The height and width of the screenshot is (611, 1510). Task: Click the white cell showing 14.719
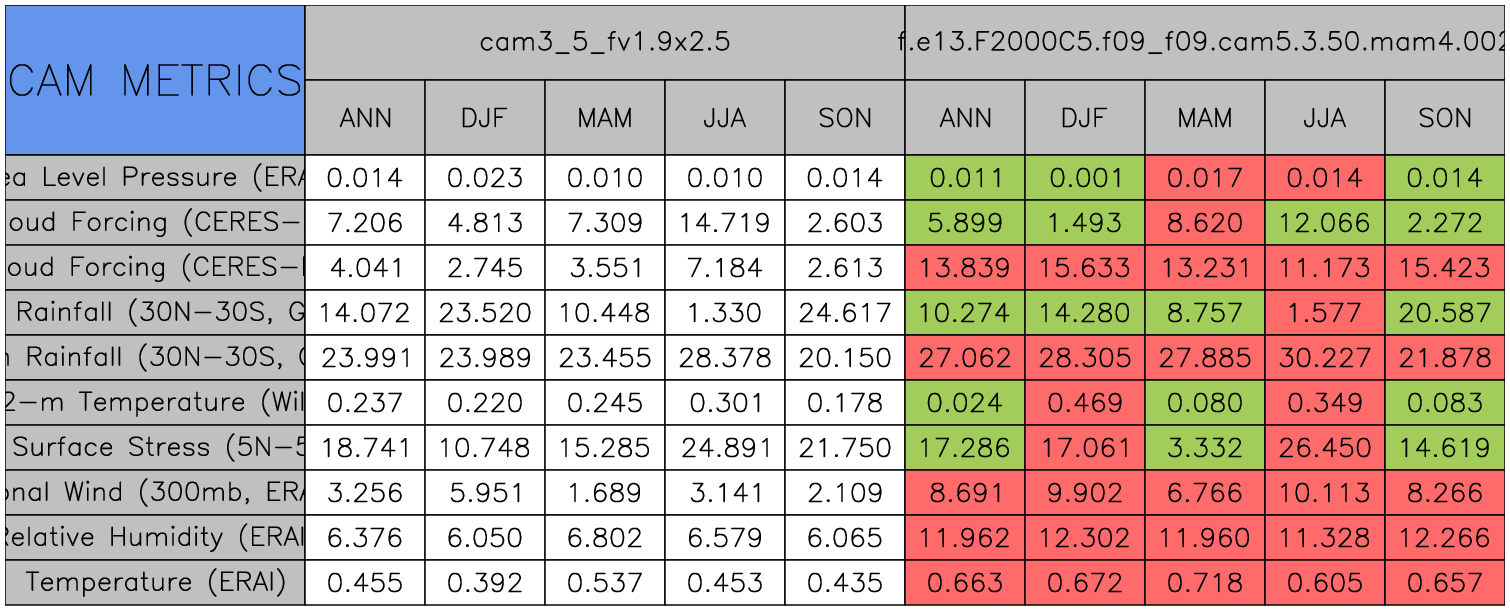(725, 223)
